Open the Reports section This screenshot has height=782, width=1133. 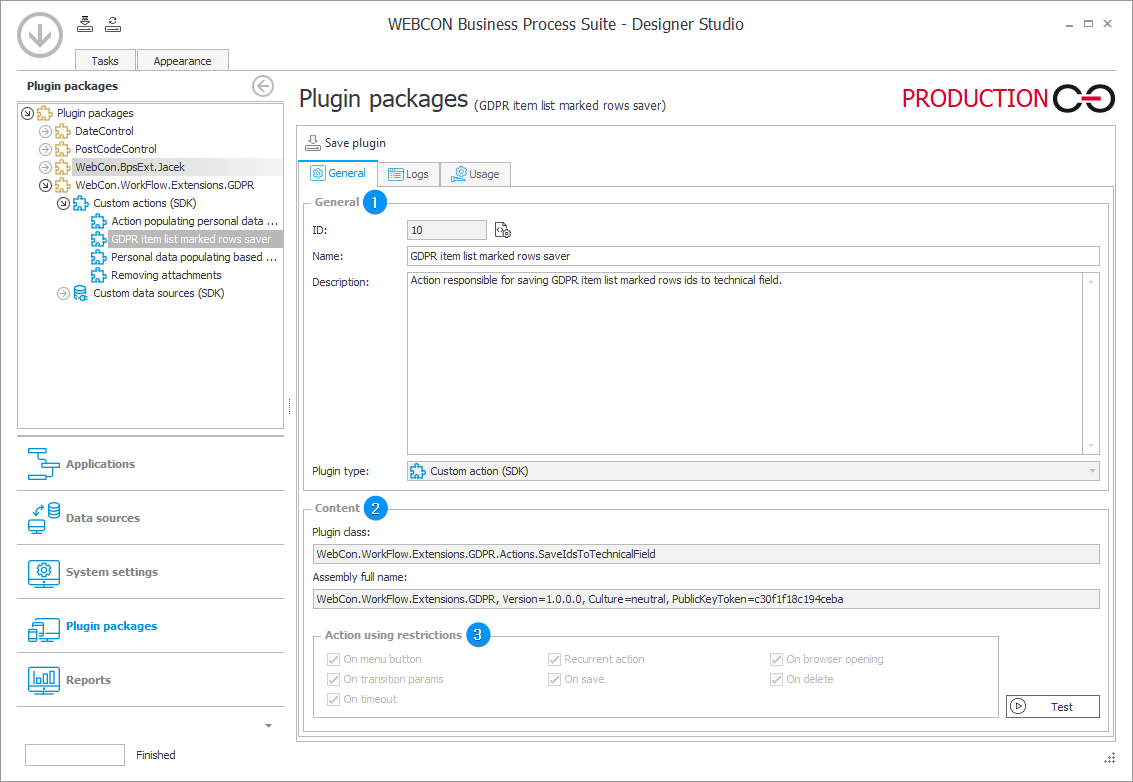[x=150, y=680]
